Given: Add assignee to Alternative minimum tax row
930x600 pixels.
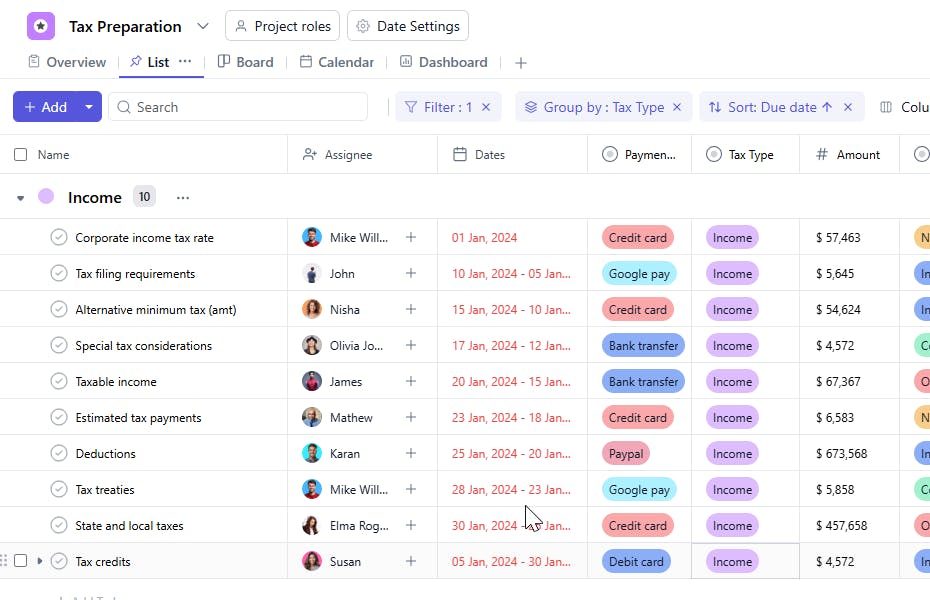Looking at the screenshot, I should [410, 309].
